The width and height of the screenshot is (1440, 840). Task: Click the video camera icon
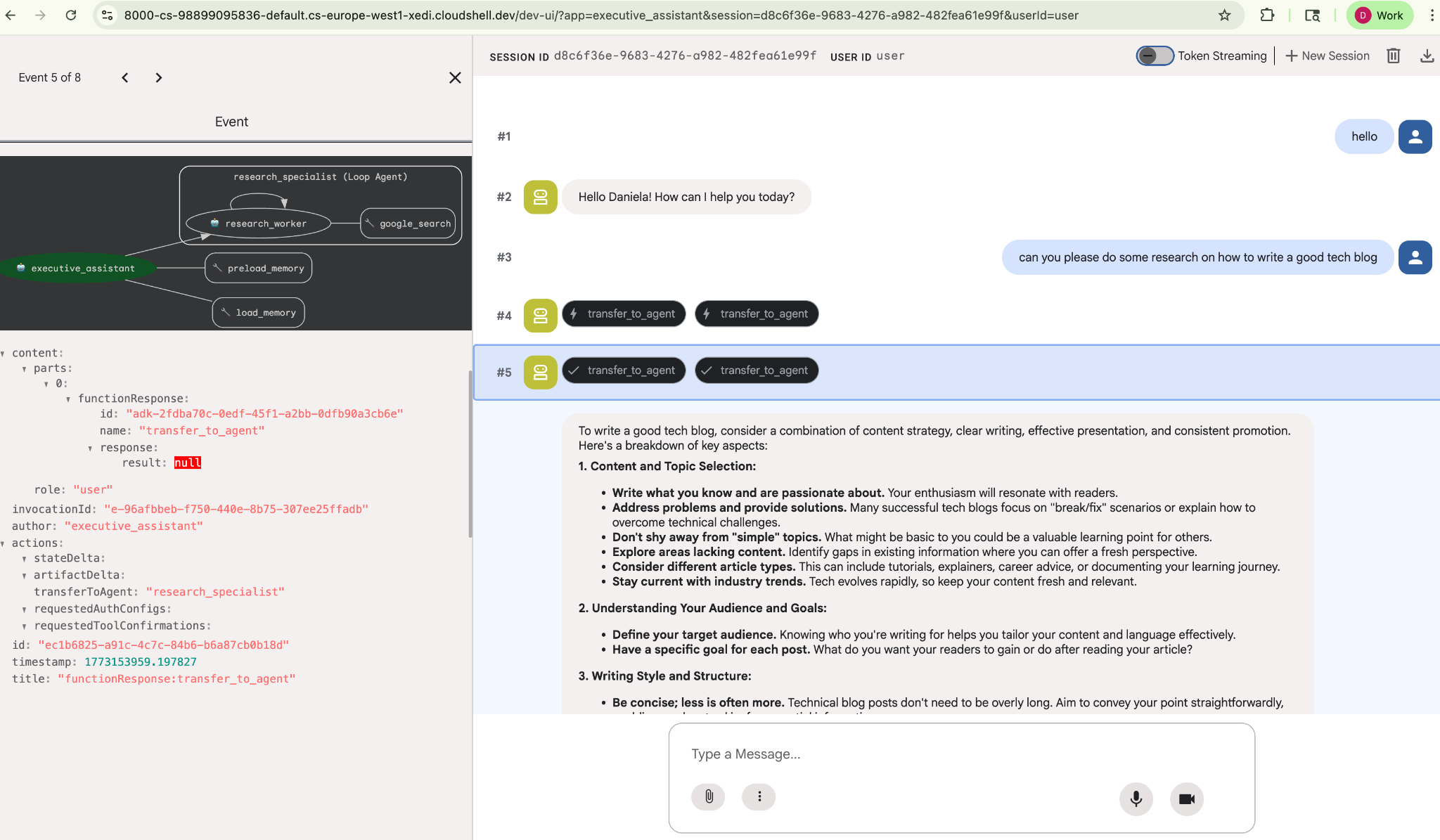point(1186,799)
